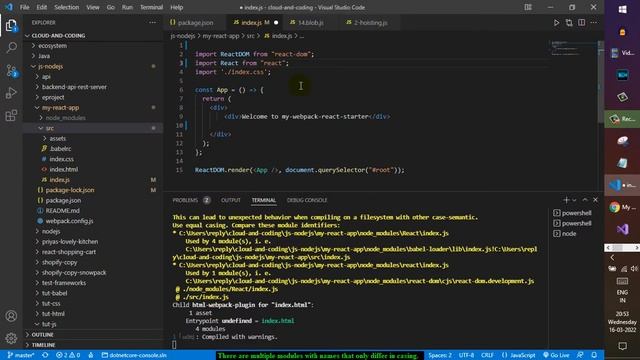Screen dimensions: 640x360
Task: Close the terminal panel
Action: (x=595, y=200)
